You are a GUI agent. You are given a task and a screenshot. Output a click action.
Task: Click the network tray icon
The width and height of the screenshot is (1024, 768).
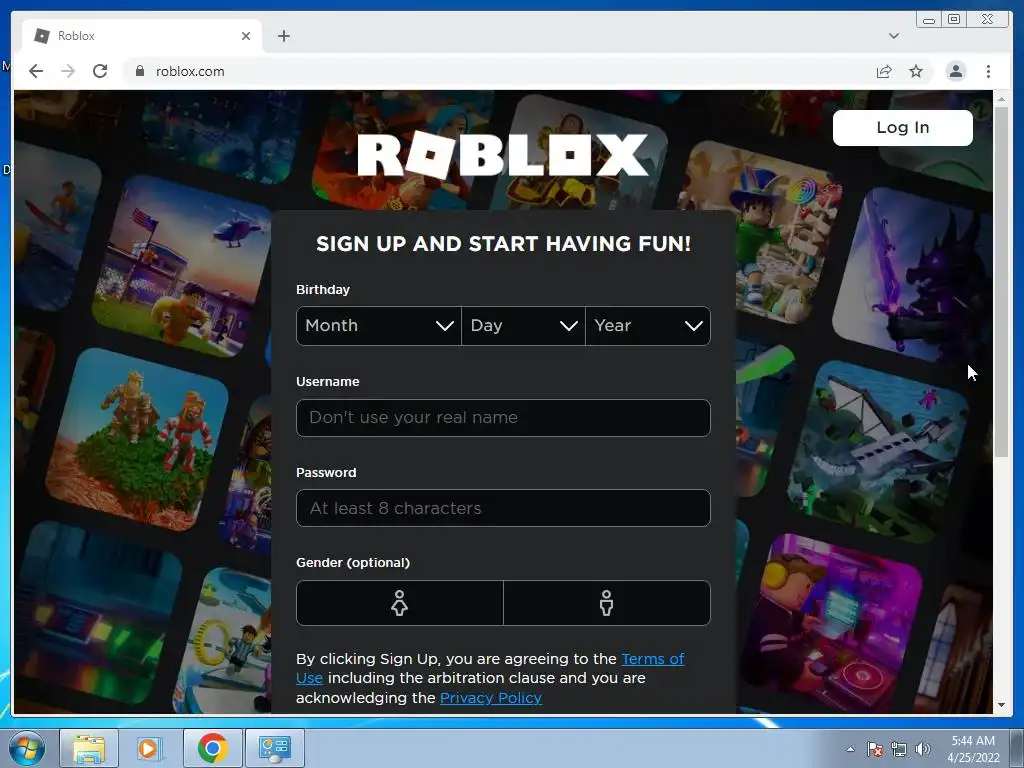point(899,749)
